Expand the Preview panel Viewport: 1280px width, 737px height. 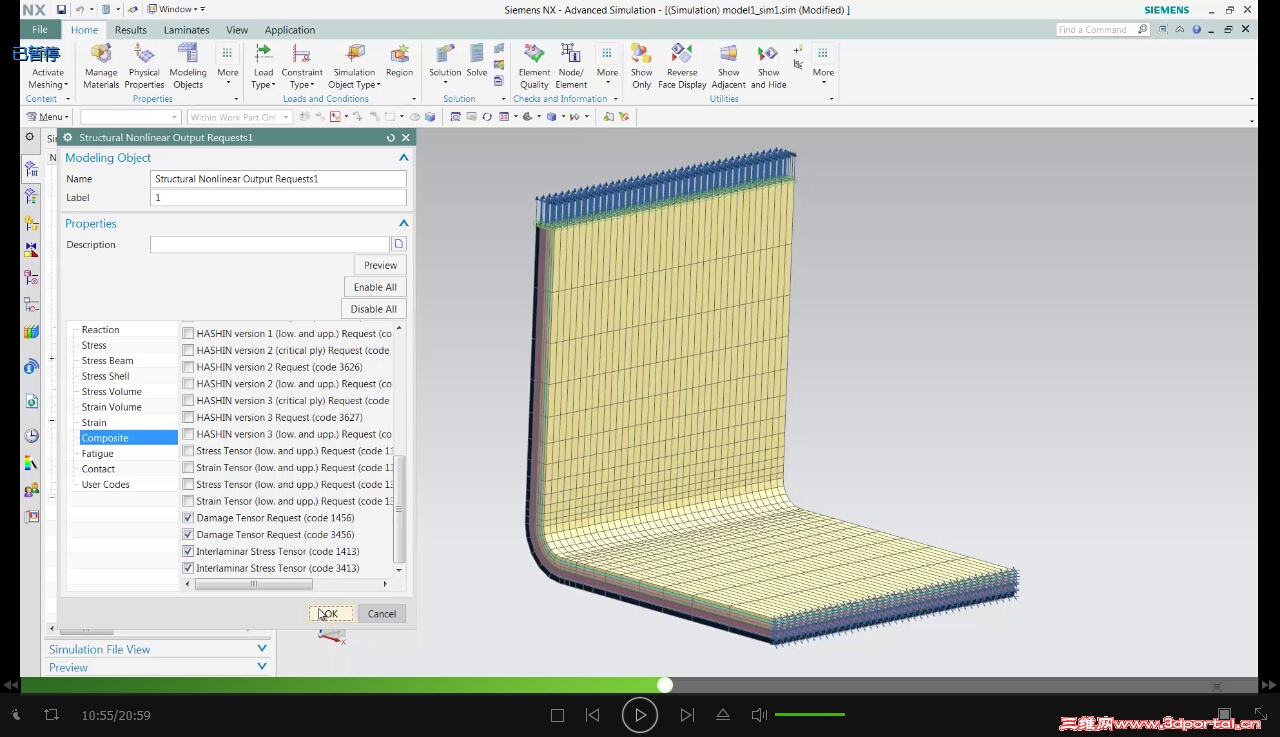[262, 667]
